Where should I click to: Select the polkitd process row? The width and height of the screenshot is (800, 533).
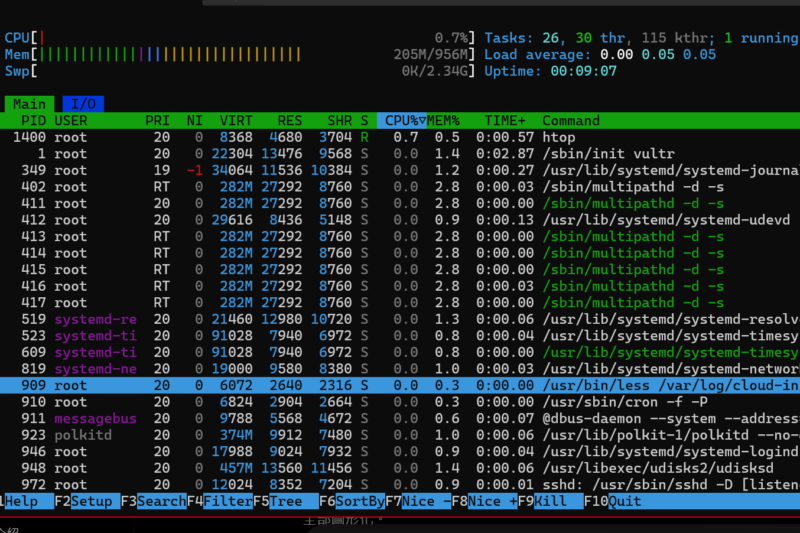point(400,435)
